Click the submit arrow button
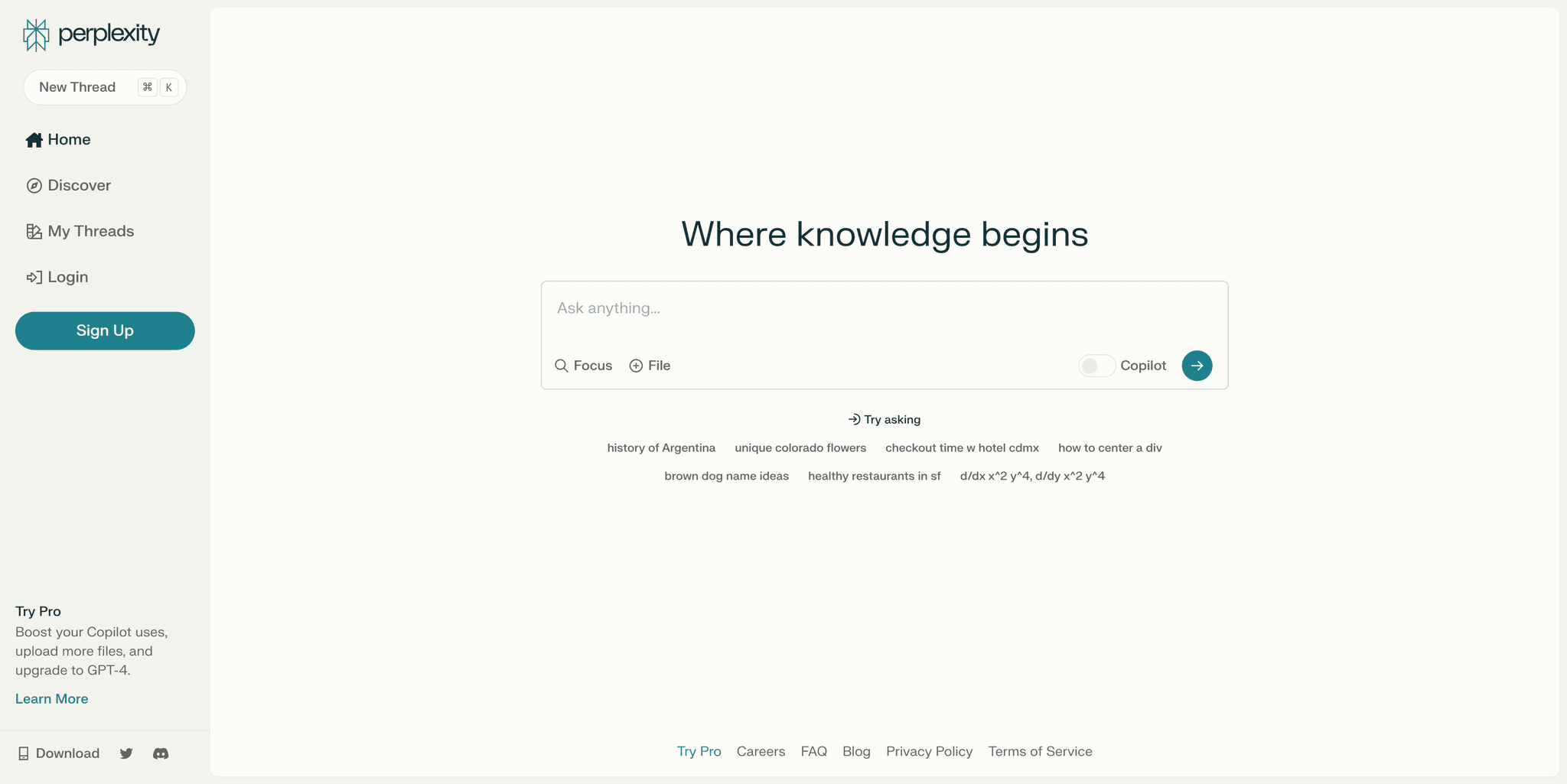The image size is (1567, 784). click(x=1197, y=366)
